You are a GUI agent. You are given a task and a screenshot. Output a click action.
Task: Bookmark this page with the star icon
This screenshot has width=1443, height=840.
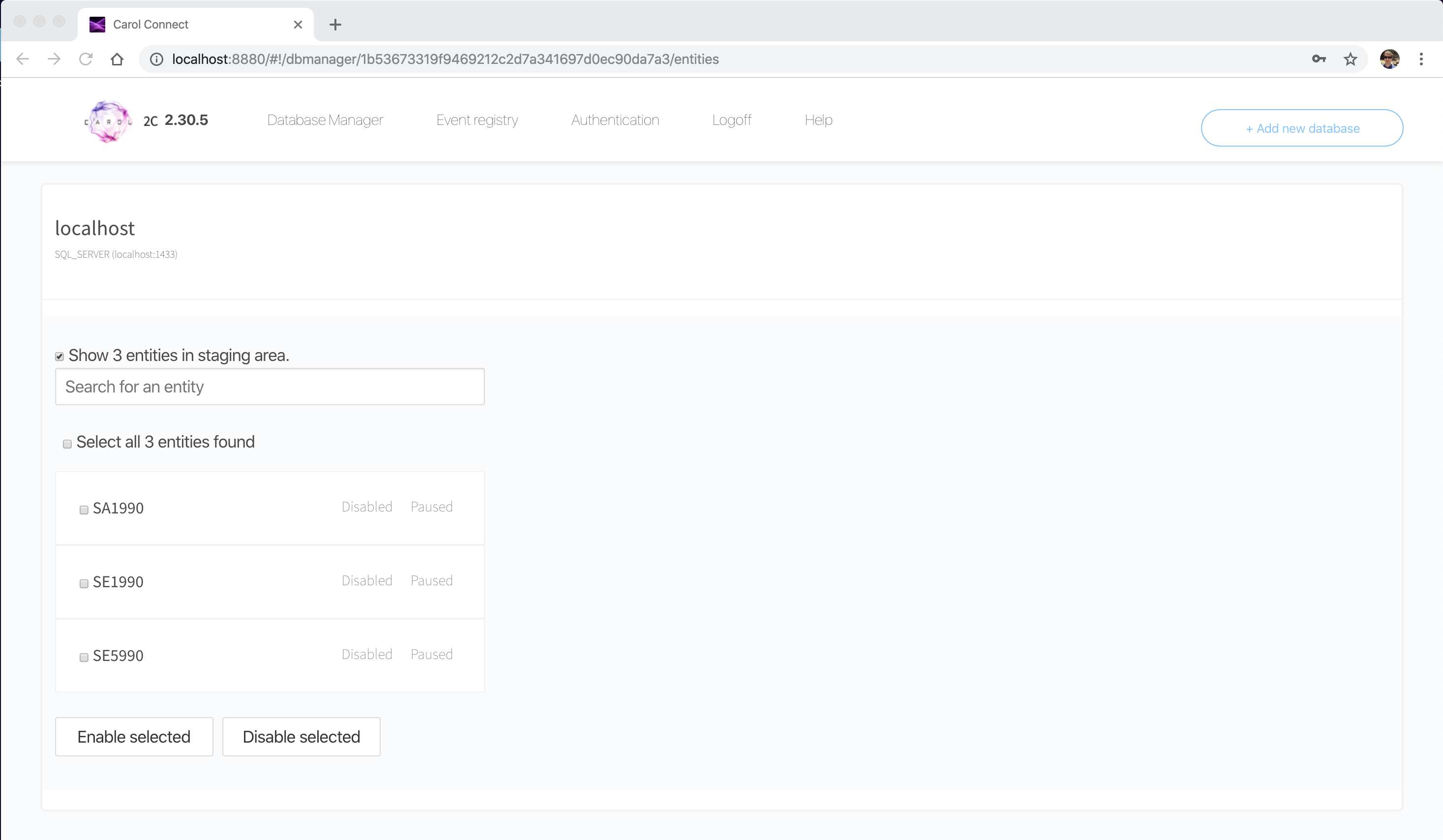[x=1350, y=59]
